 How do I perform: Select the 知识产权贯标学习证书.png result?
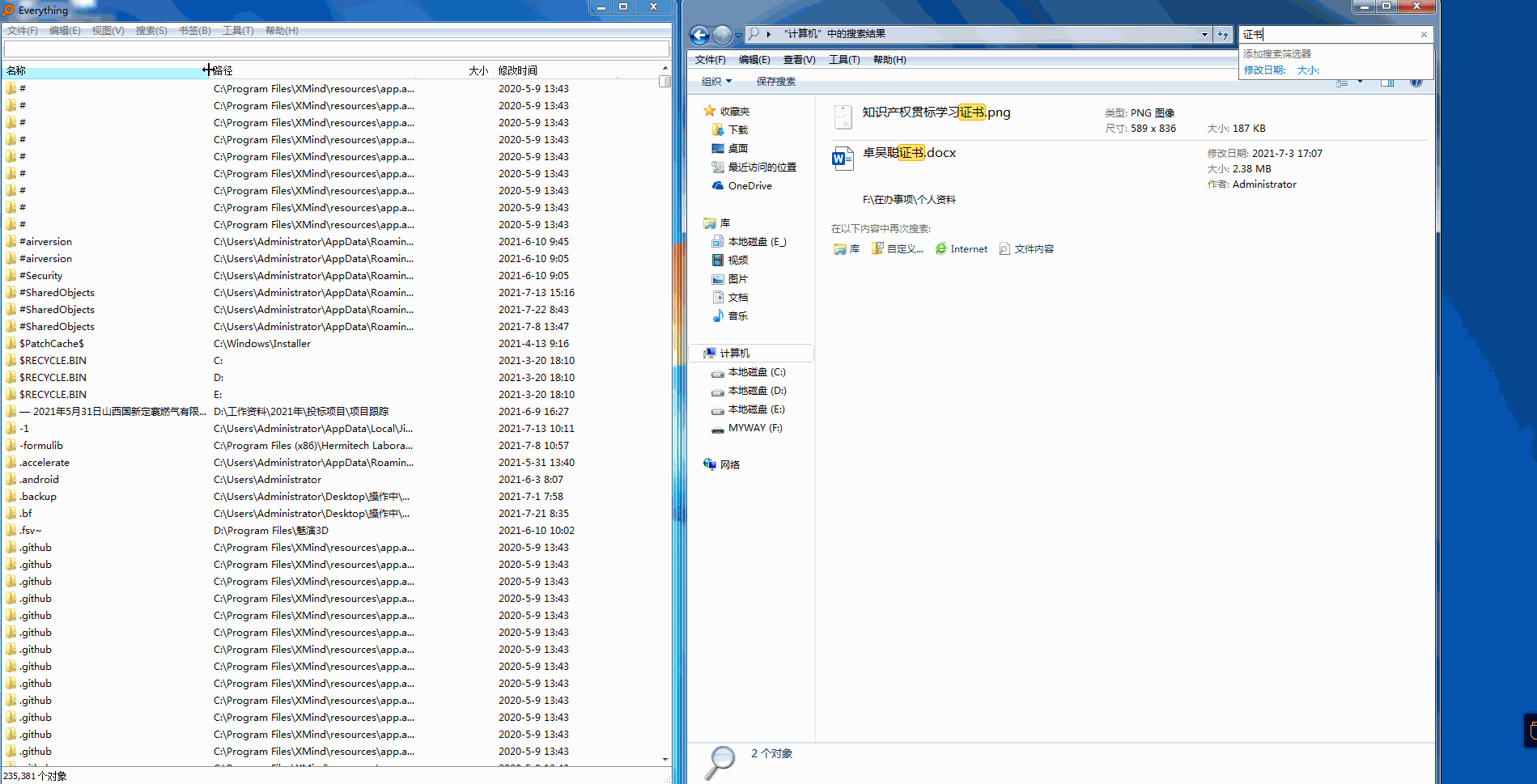(936, 112)
